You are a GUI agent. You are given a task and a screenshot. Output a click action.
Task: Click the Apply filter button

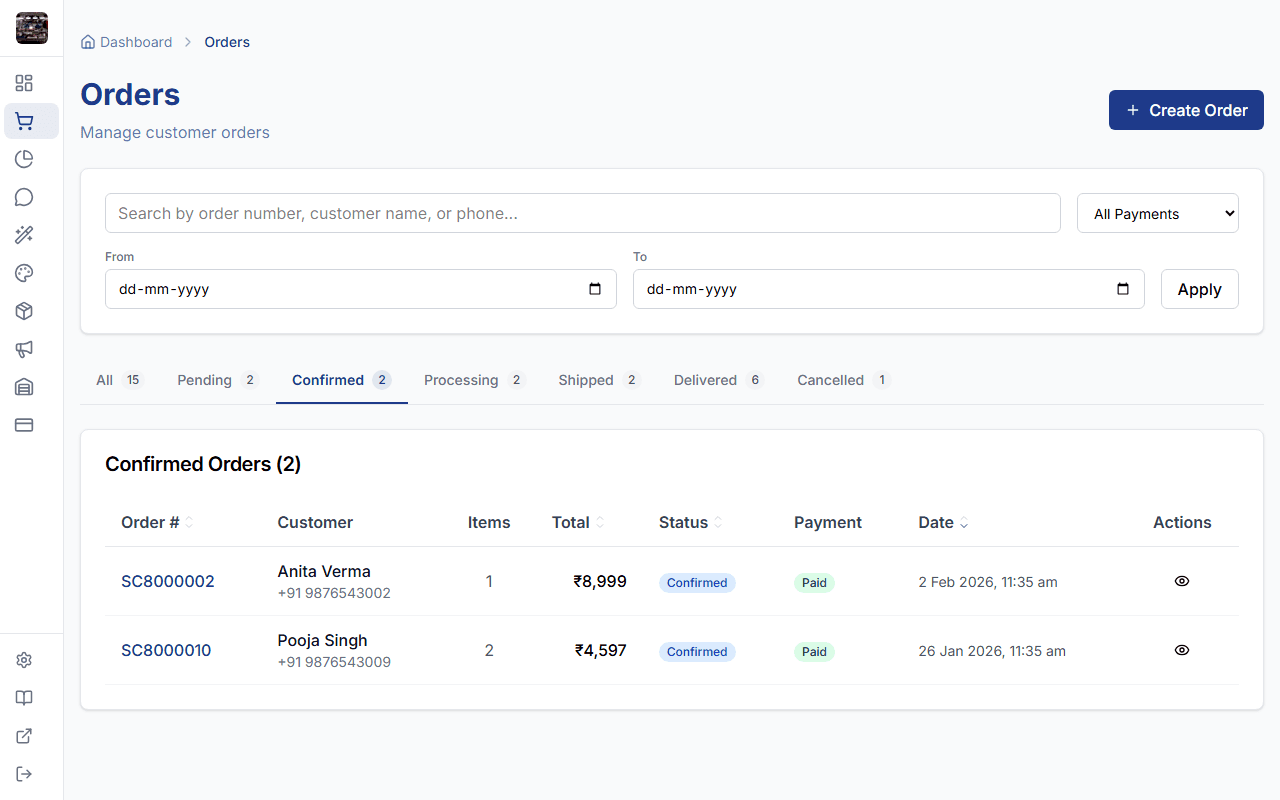(1200, 289)
